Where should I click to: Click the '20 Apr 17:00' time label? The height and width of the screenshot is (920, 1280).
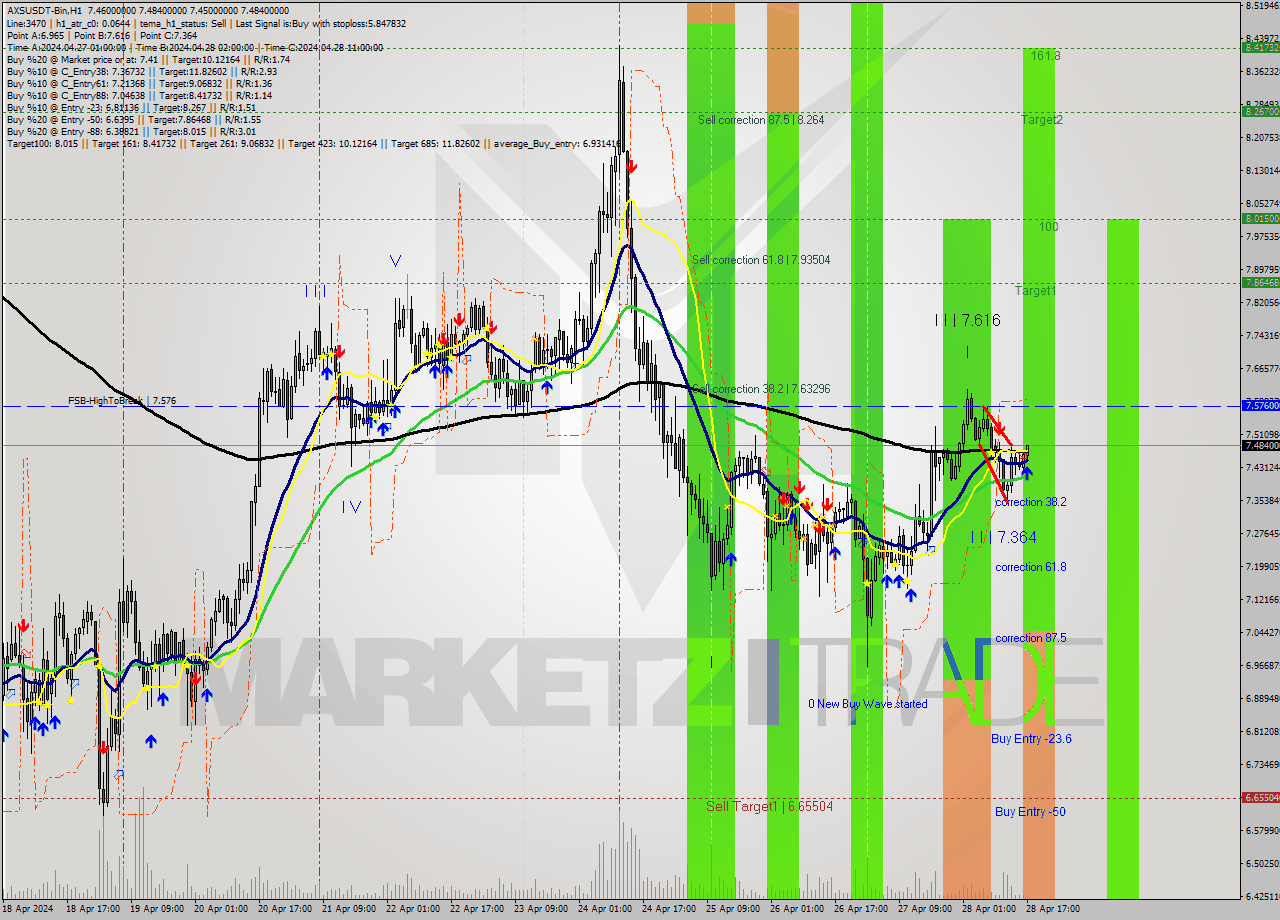click(285, 909)
